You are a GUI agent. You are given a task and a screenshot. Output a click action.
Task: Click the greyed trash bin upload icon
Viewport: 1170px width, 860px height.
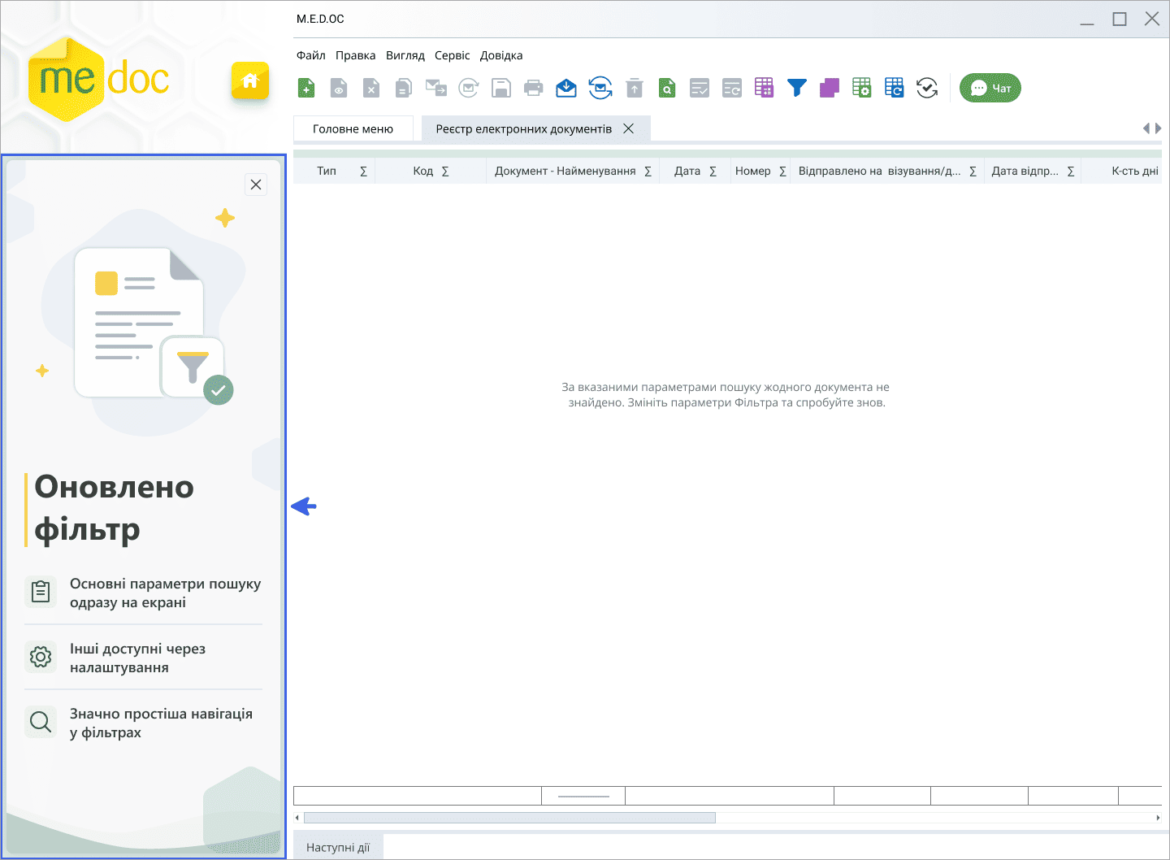(634, 88)
